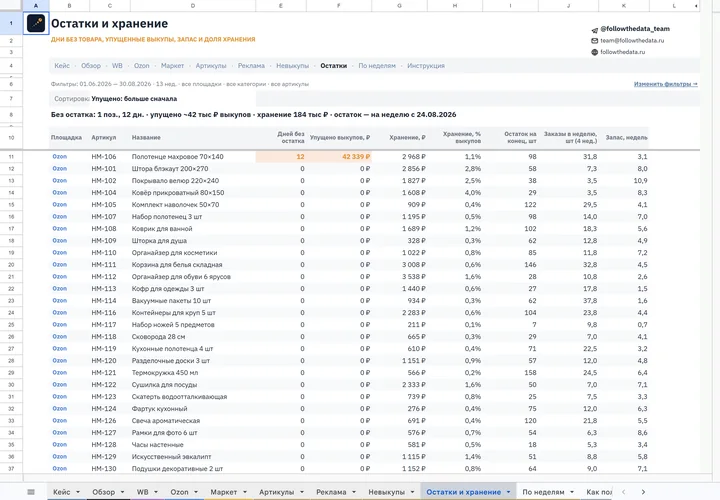Expand the Кейс sheet tab dropdown arrow
This screenshot has height=500, width=720.
(x=78, y=492)
